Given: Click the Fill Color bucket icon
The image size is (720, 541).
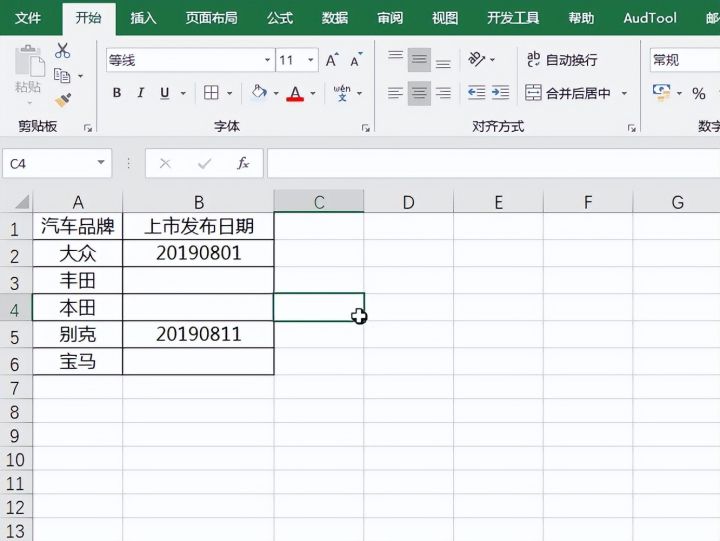Looking at the screenshot, I should click(x=259, y=93).
